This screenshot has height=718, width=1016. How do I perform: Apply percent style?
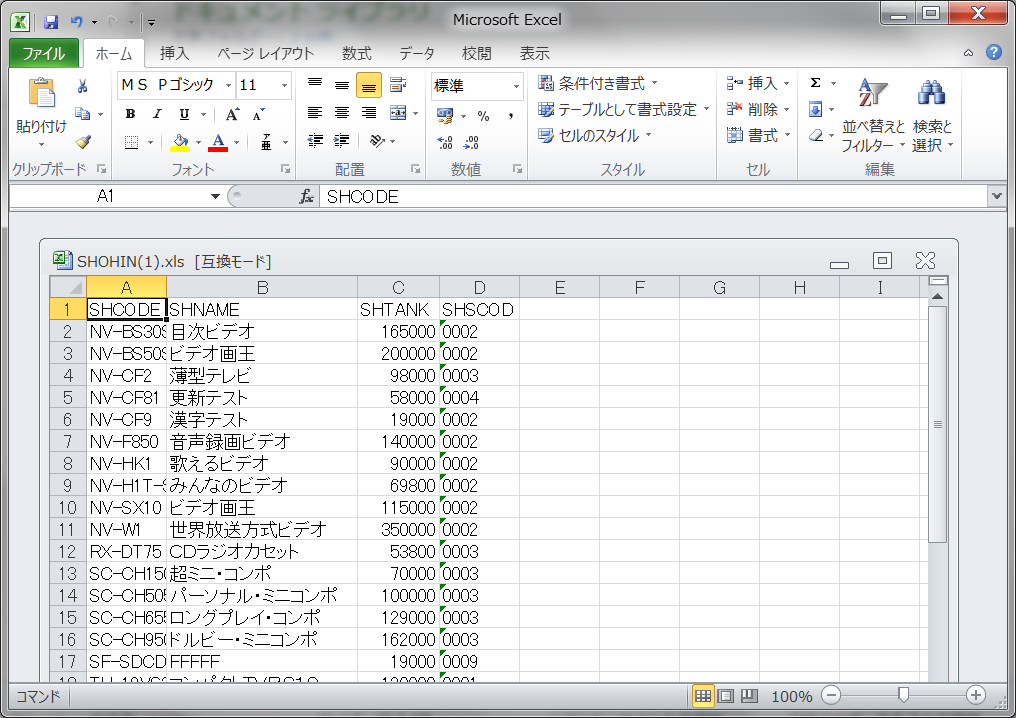pyautogui.click(x=483, y=116)
